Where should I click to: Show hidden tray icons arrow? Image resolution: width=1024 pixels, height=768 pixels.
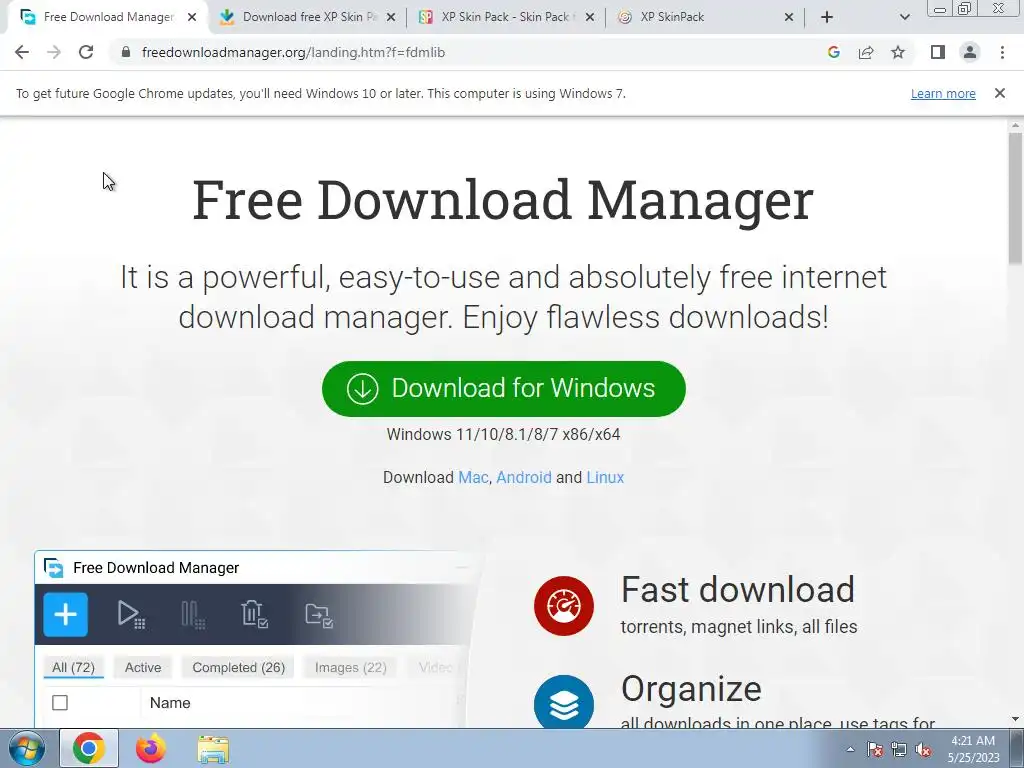[x=850, y=749]
